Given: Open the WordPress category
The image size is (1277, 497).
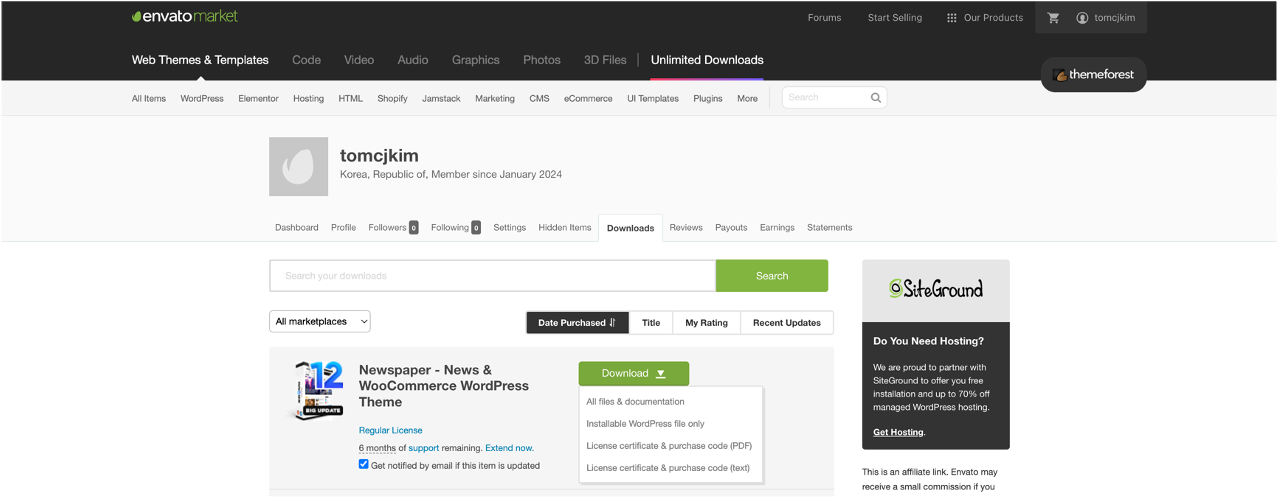Looking at the screenshot, I should tap(202, 98).
